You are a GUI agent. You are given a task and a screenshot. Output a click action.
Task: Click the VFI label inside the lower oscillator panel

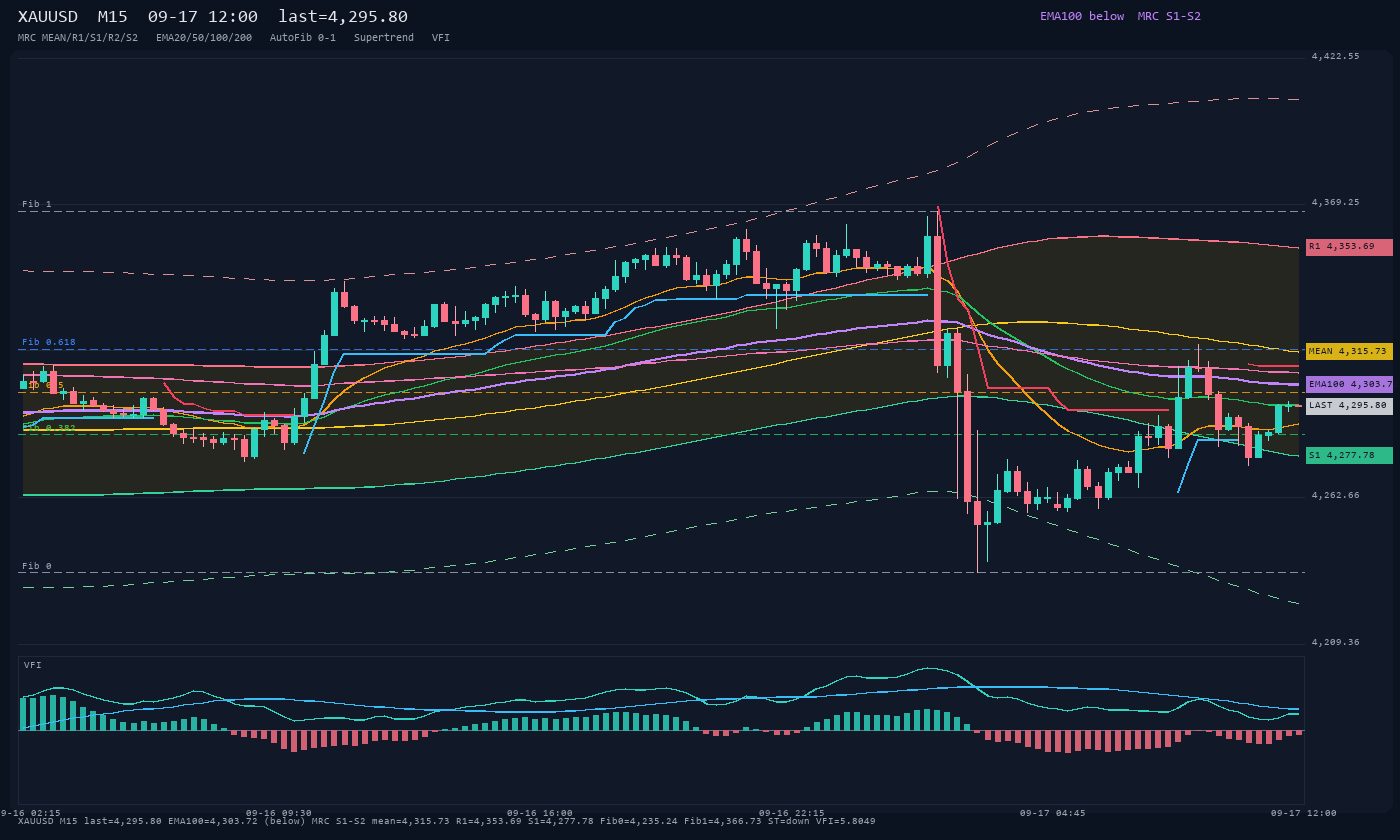[x=33, y=665]
